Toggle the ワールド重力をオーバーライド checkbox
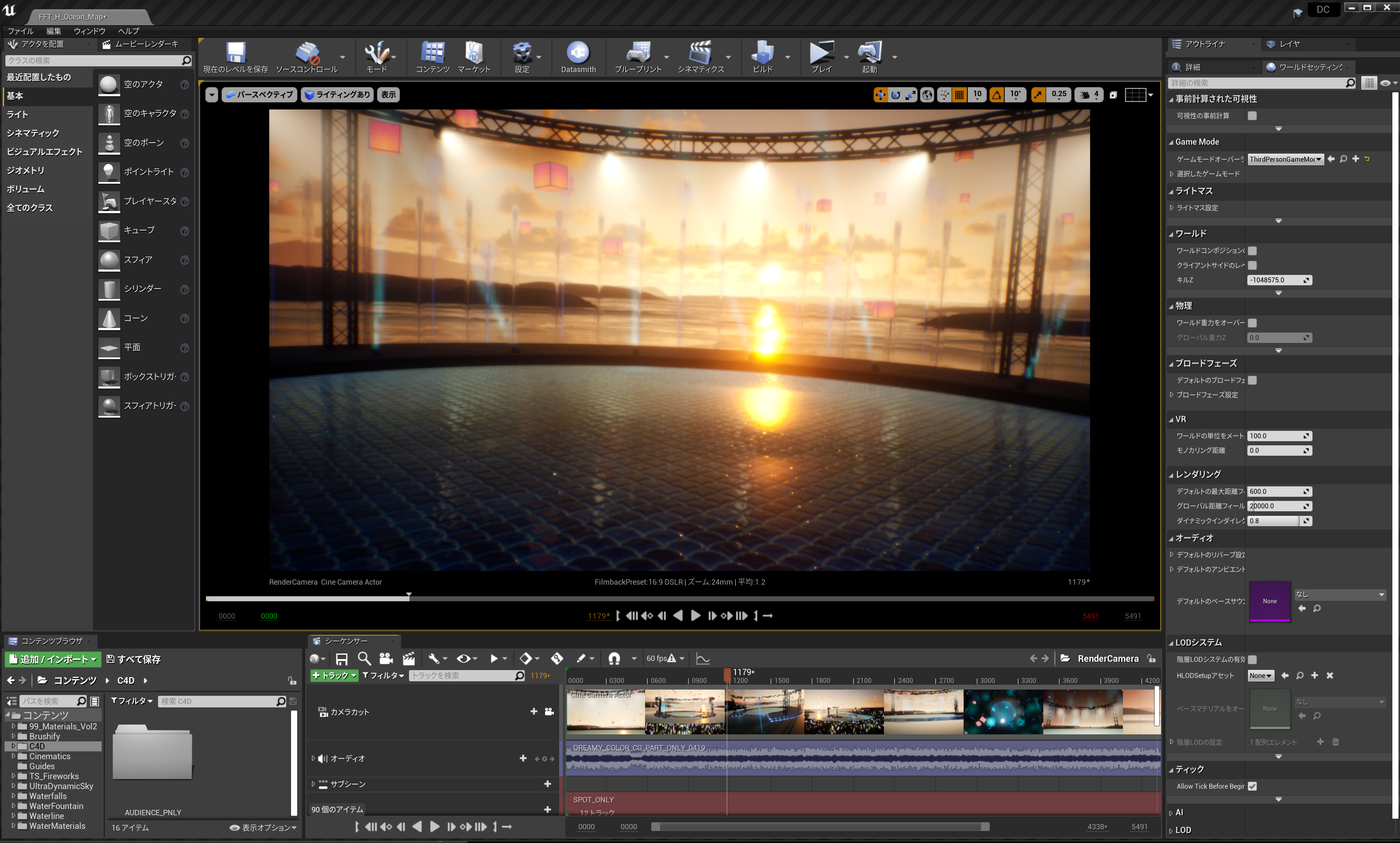This screenshot has width=1400, height=843. coord(1252,323)
